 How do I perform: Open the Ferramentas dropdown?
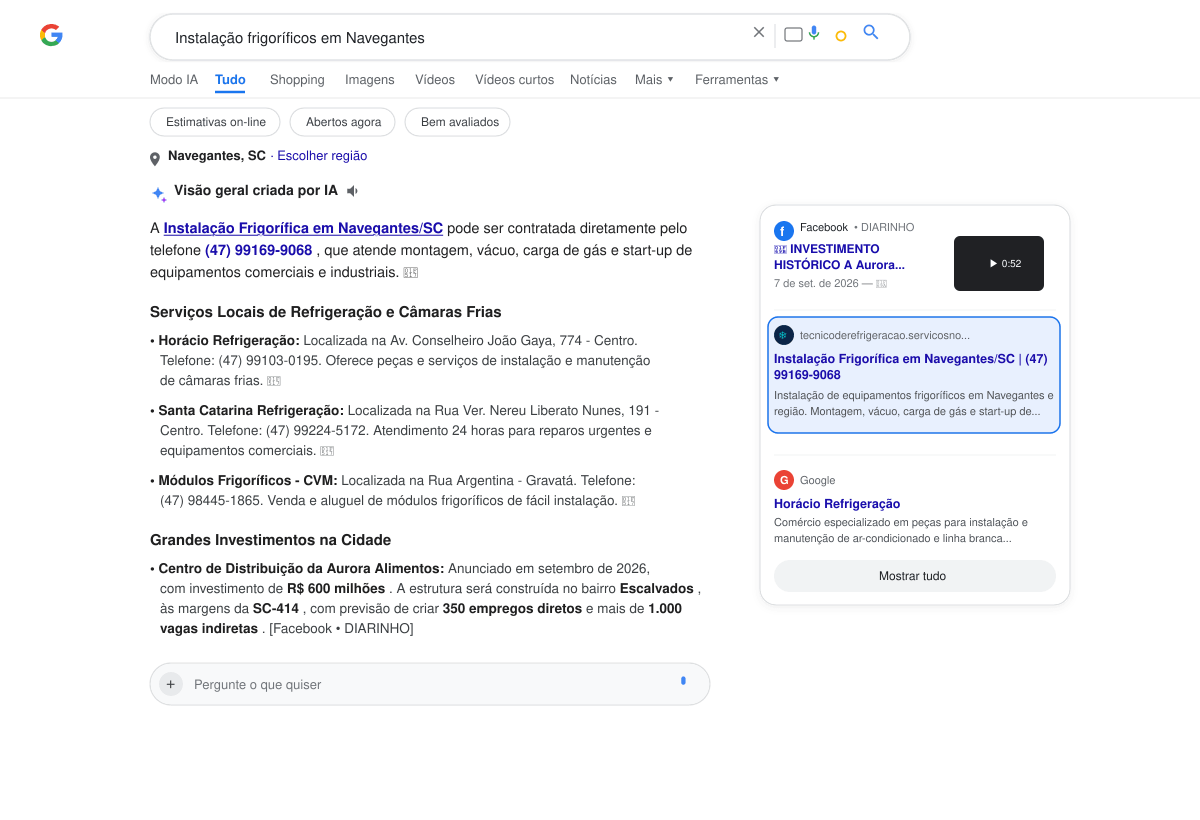tap(737, 79)
